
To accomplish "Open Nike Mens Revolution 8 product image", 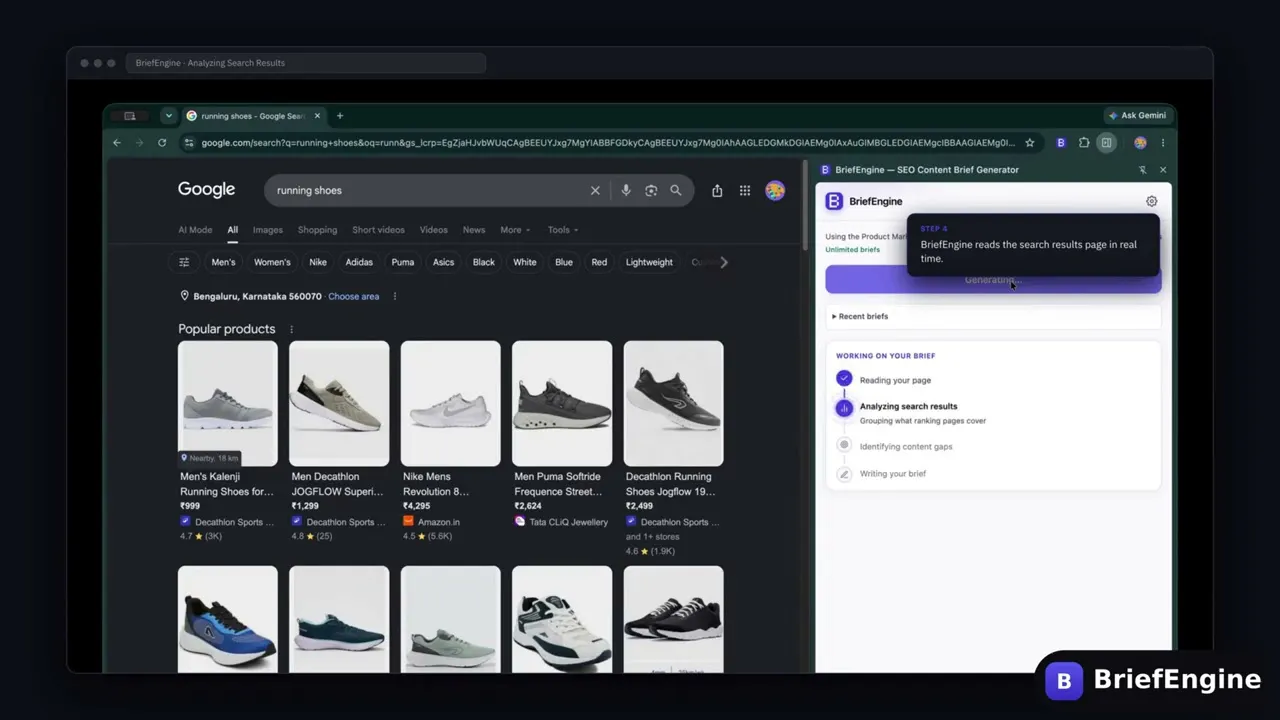I will pos(451,403).
